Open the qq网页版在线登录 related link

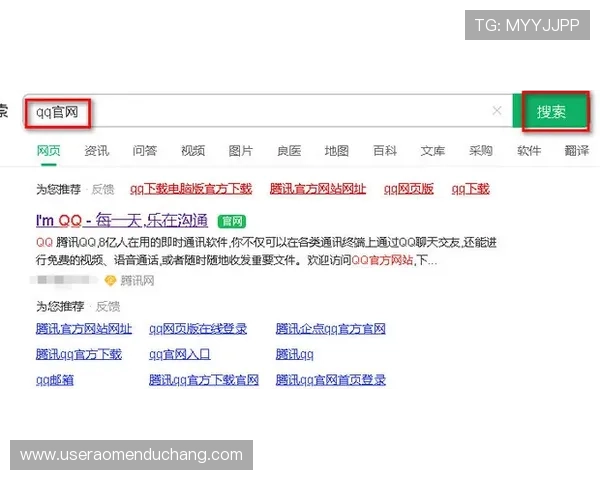(198, 329)
